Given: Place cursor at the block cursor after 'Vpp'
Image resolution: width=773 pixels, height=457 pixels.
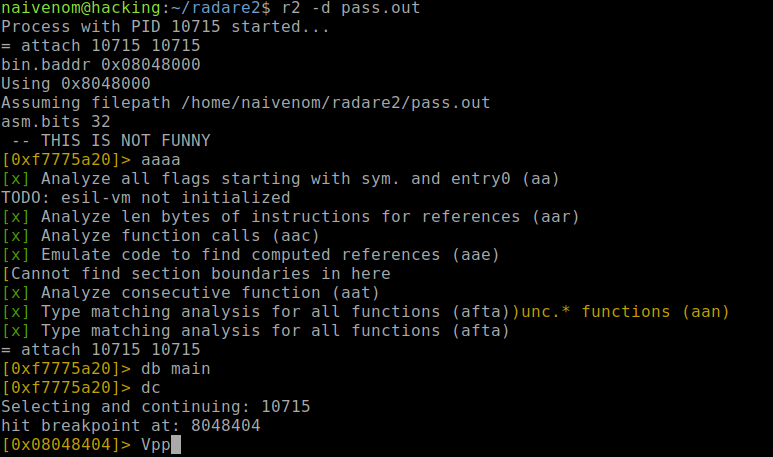Looking at the screenshot, I should click(x=175, y=445).
